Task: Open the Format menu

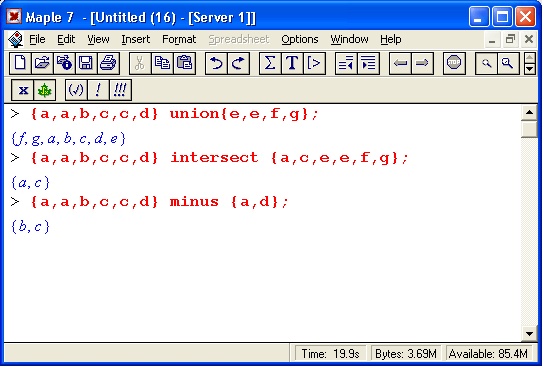Action: (x=179, y=39)
